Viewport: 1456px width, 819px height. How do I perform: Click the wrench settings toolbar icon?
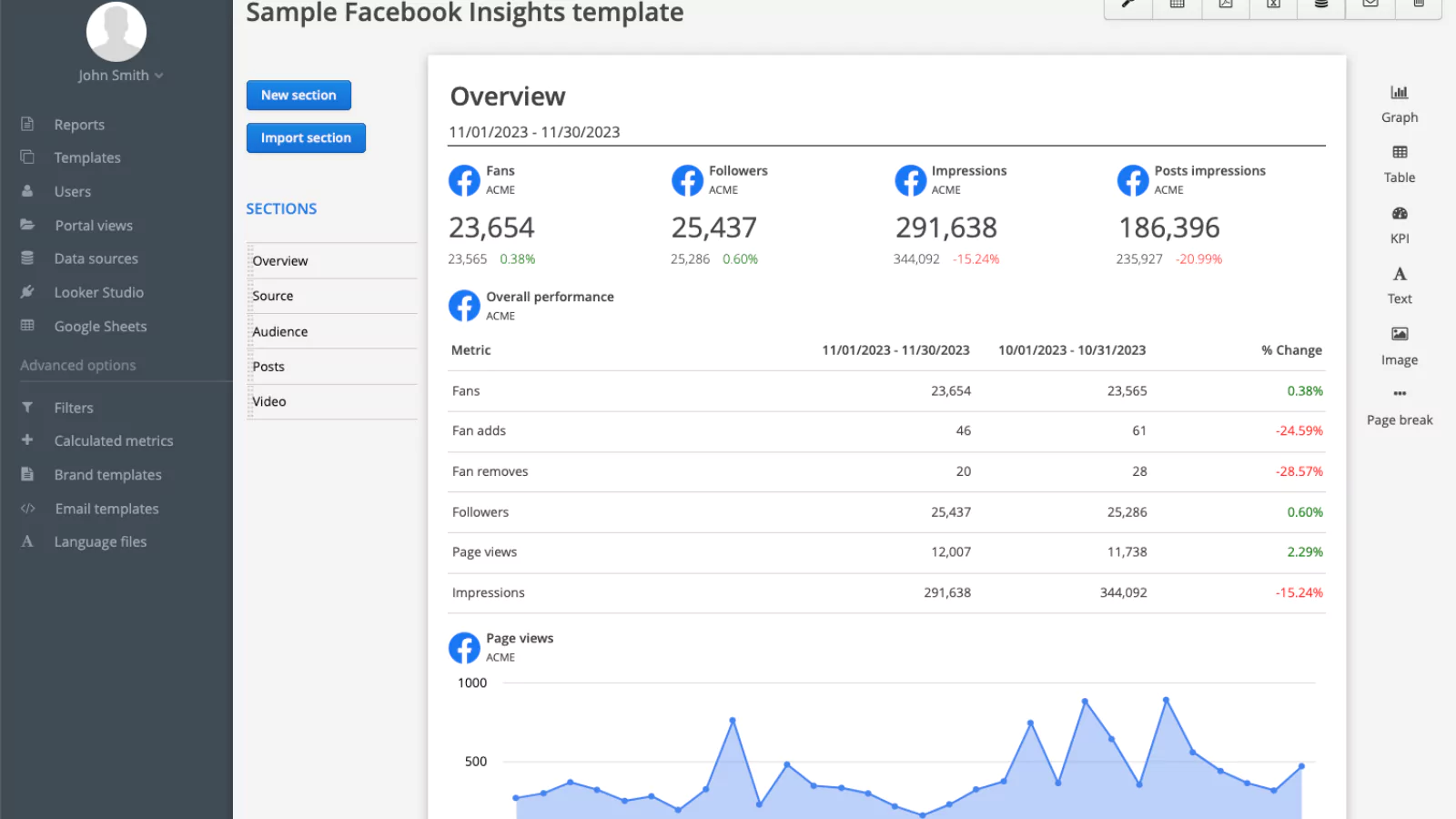(1128, 5)
